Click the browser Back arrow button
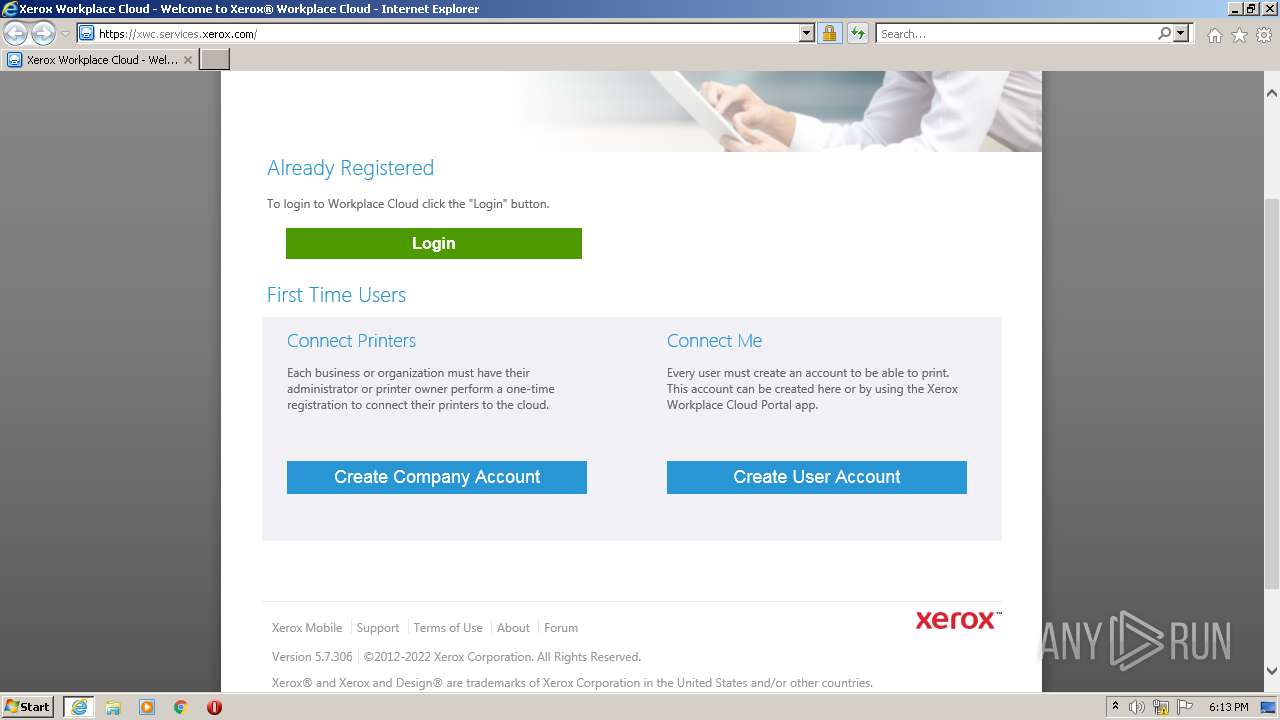Viewport: 1280px width, 720px height. (16, 33)
